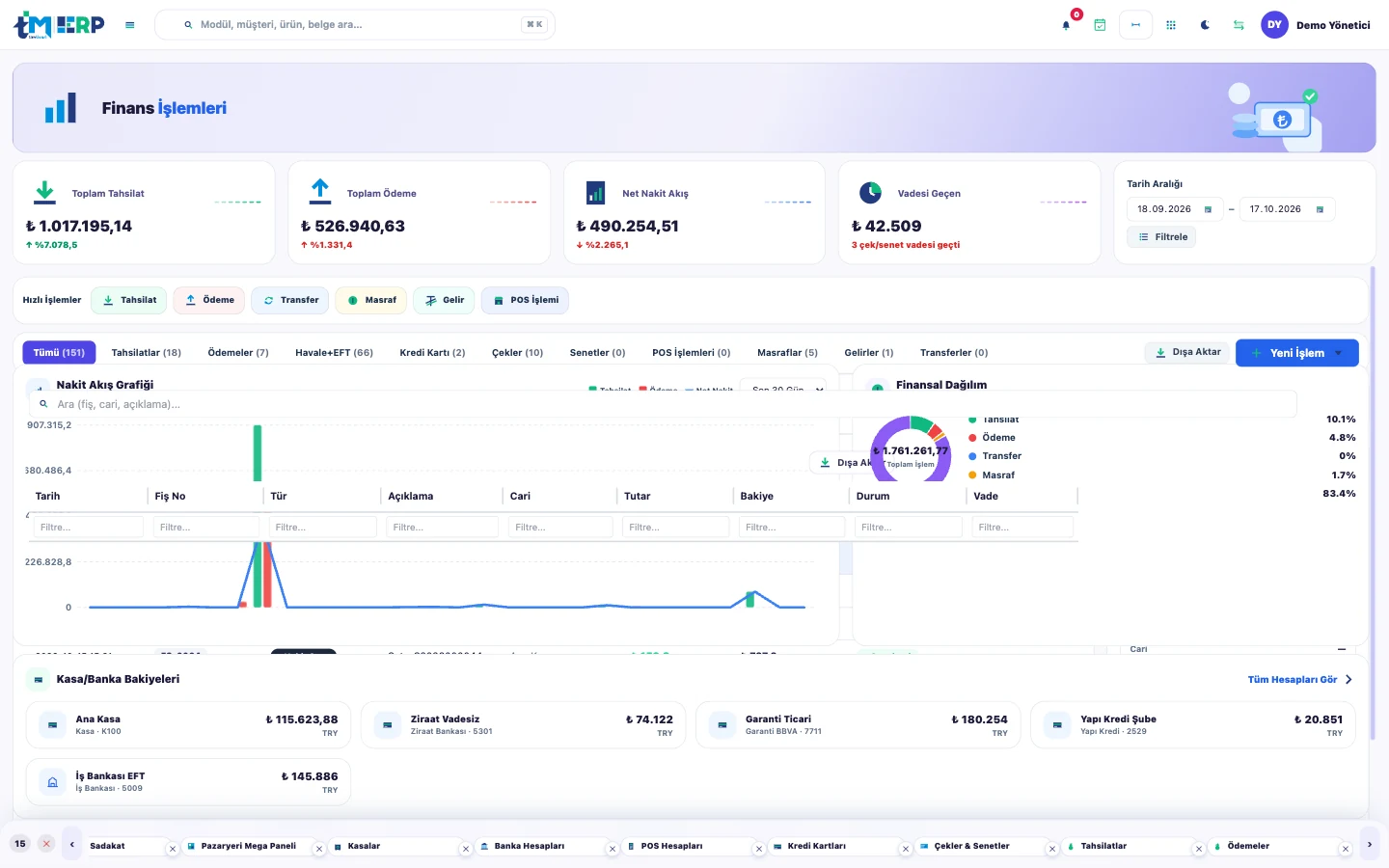Image resolution: width=1389 pixels, height=868 pixels.
Task: Open the Kredi Kartı (2) tab
Action: 432,353
